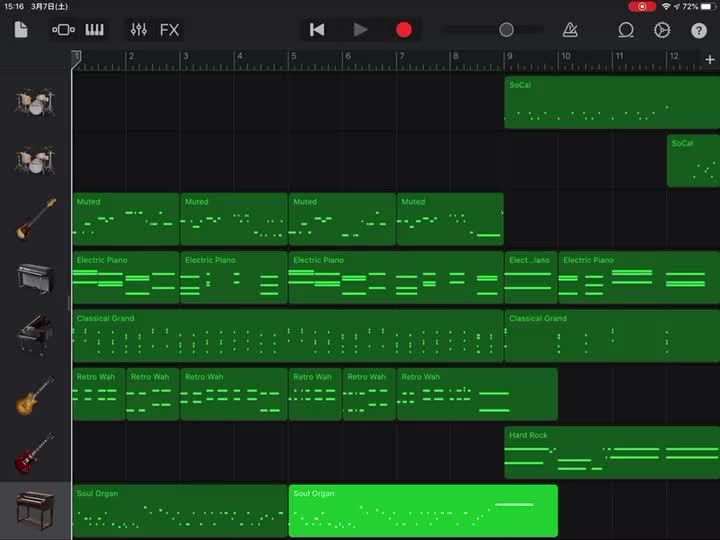Select Retro Wah region at bar 2

(153, 394)
